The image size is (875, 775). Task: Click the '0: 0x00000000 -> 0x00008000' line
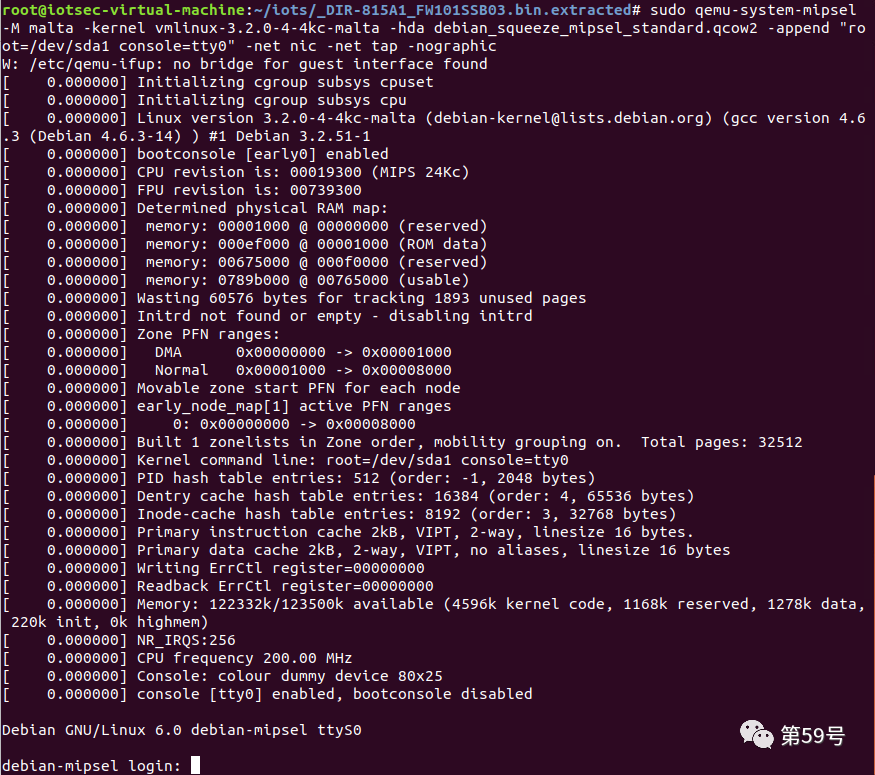(209, 424)
